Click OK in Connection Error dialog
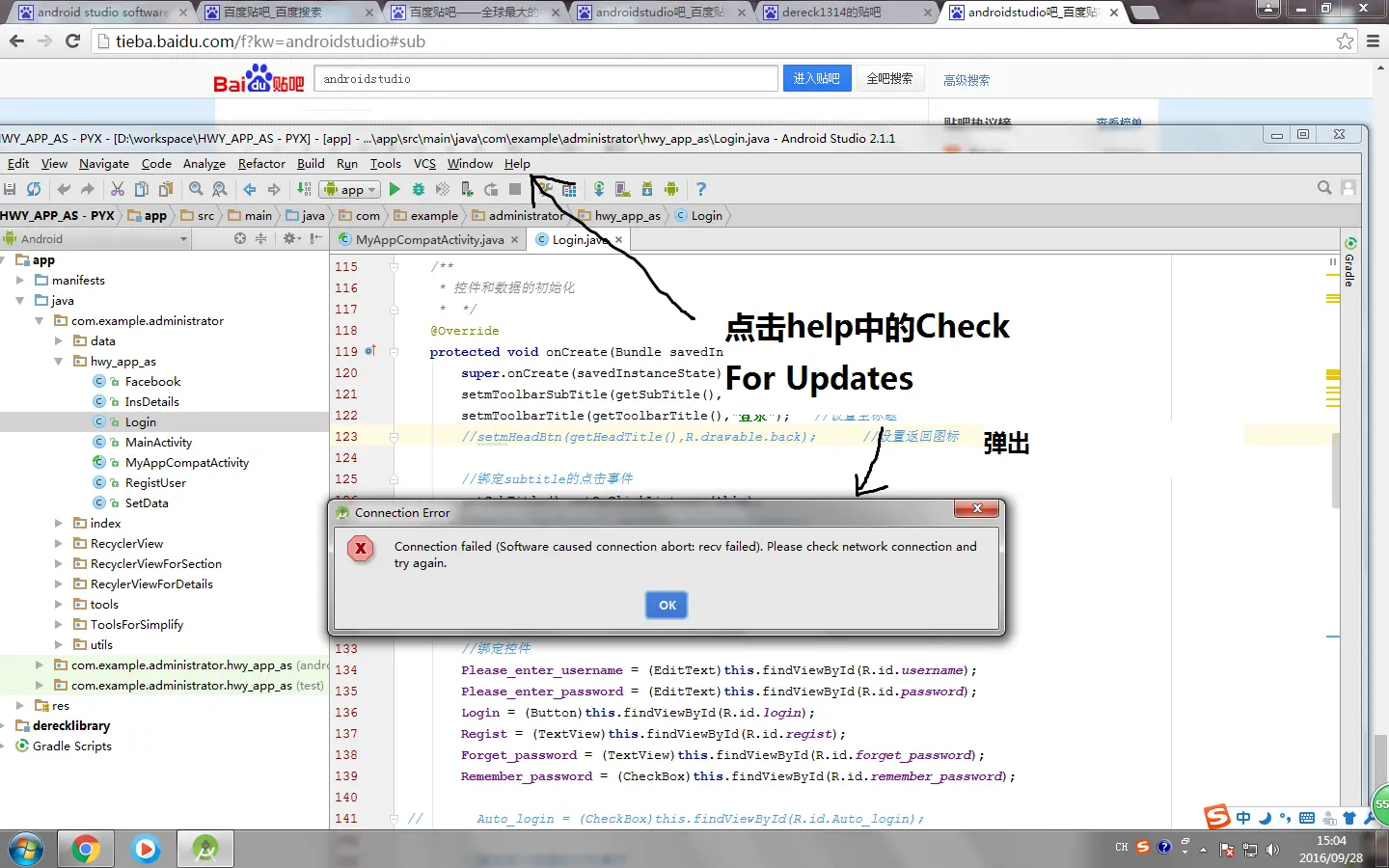The width and height of the screenshot is (1389, 868). click(667, 605)
